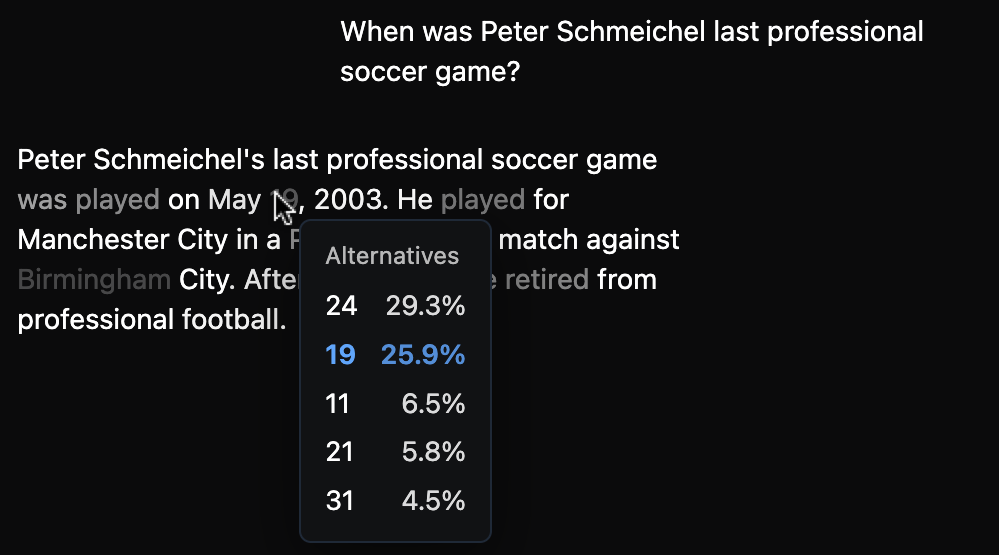The height and width of the screenshot is (555, 999).
Task: Select alternative token 24 at 29.3%
Action: [395, 306]
